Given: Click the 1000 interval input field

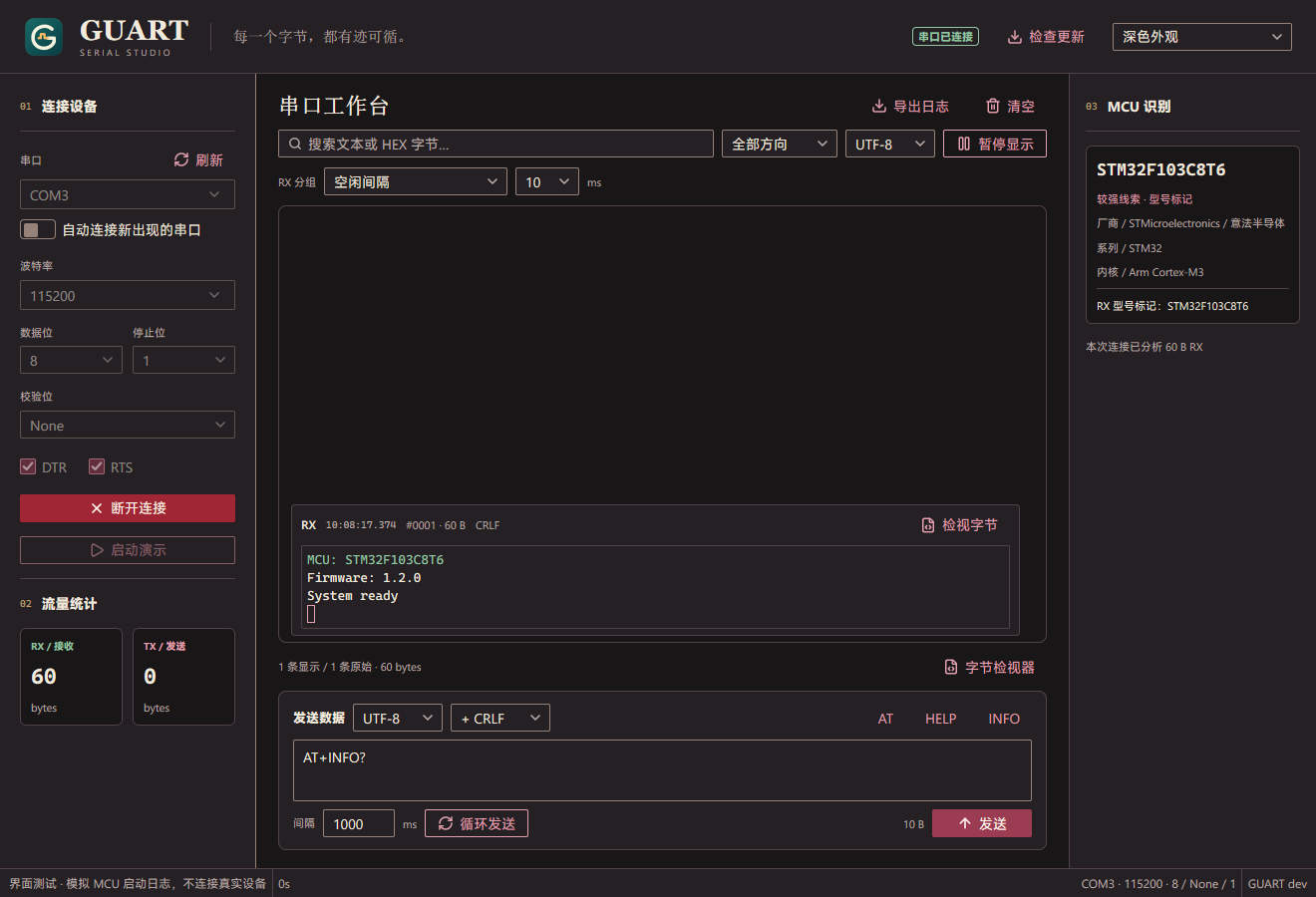Looking at the screenshot, I should tap(359, 823).
